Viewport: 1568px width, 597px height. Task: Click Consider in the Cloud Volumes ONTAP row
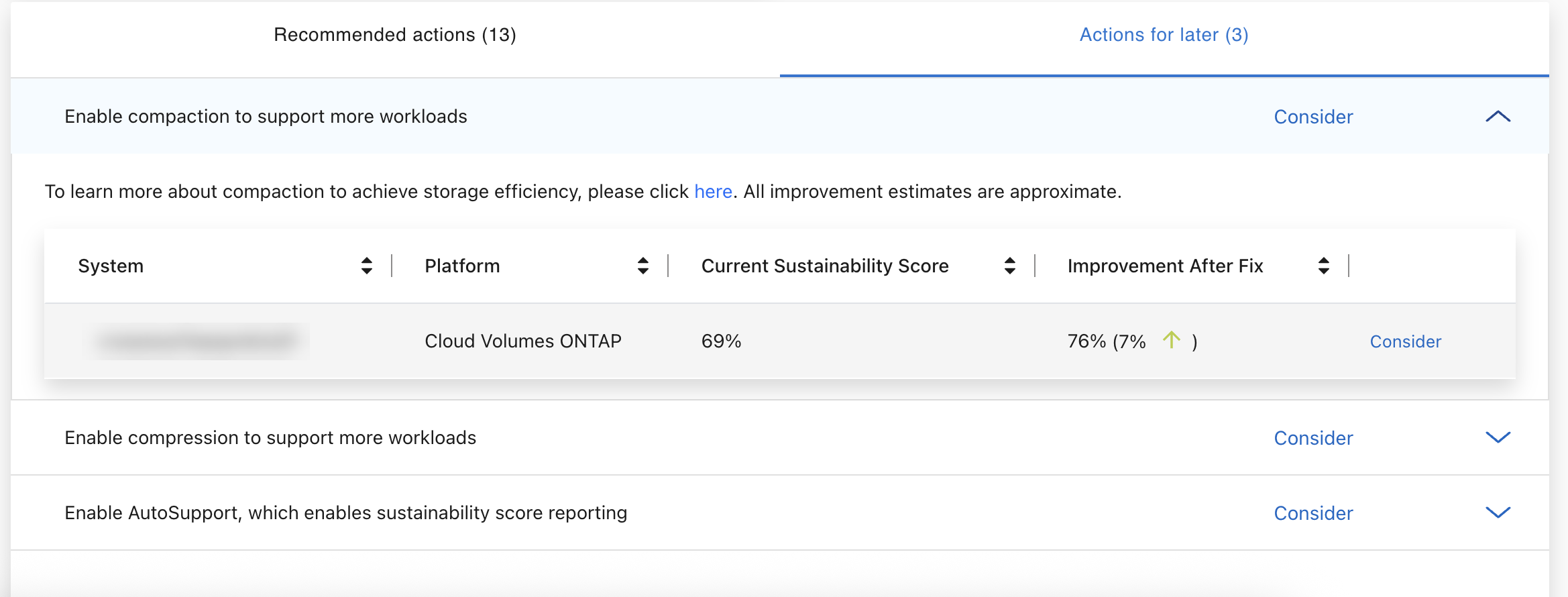click(1405, 341)
